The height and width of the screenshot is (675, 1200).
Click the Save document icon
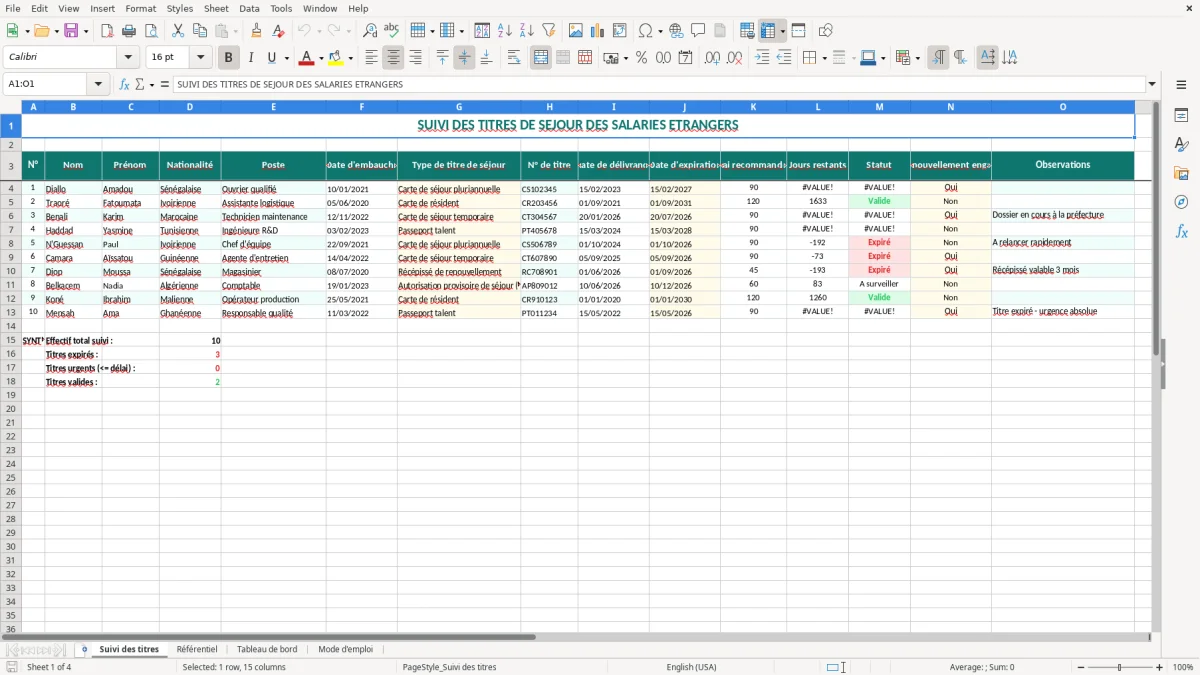pos(71,31)
